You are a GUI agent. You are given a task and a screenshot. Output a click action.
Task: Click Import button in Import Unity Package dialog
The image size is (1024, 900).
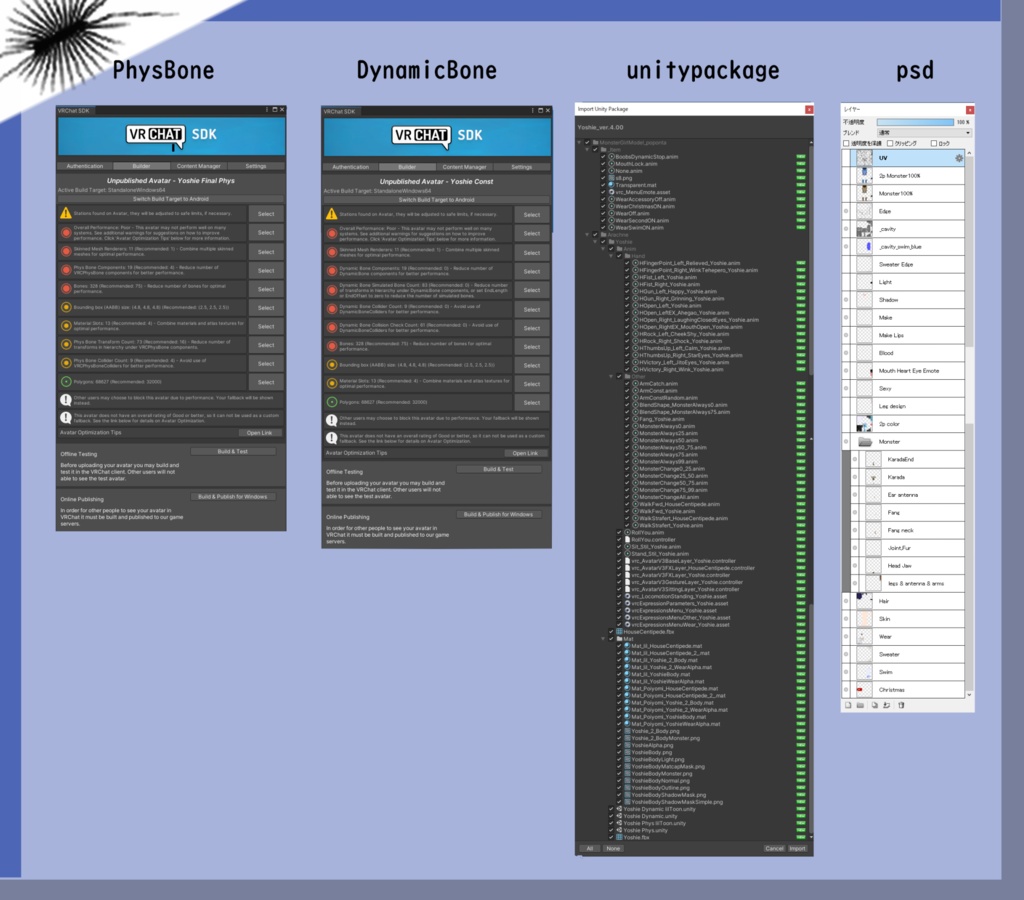[x=797, y=848]
